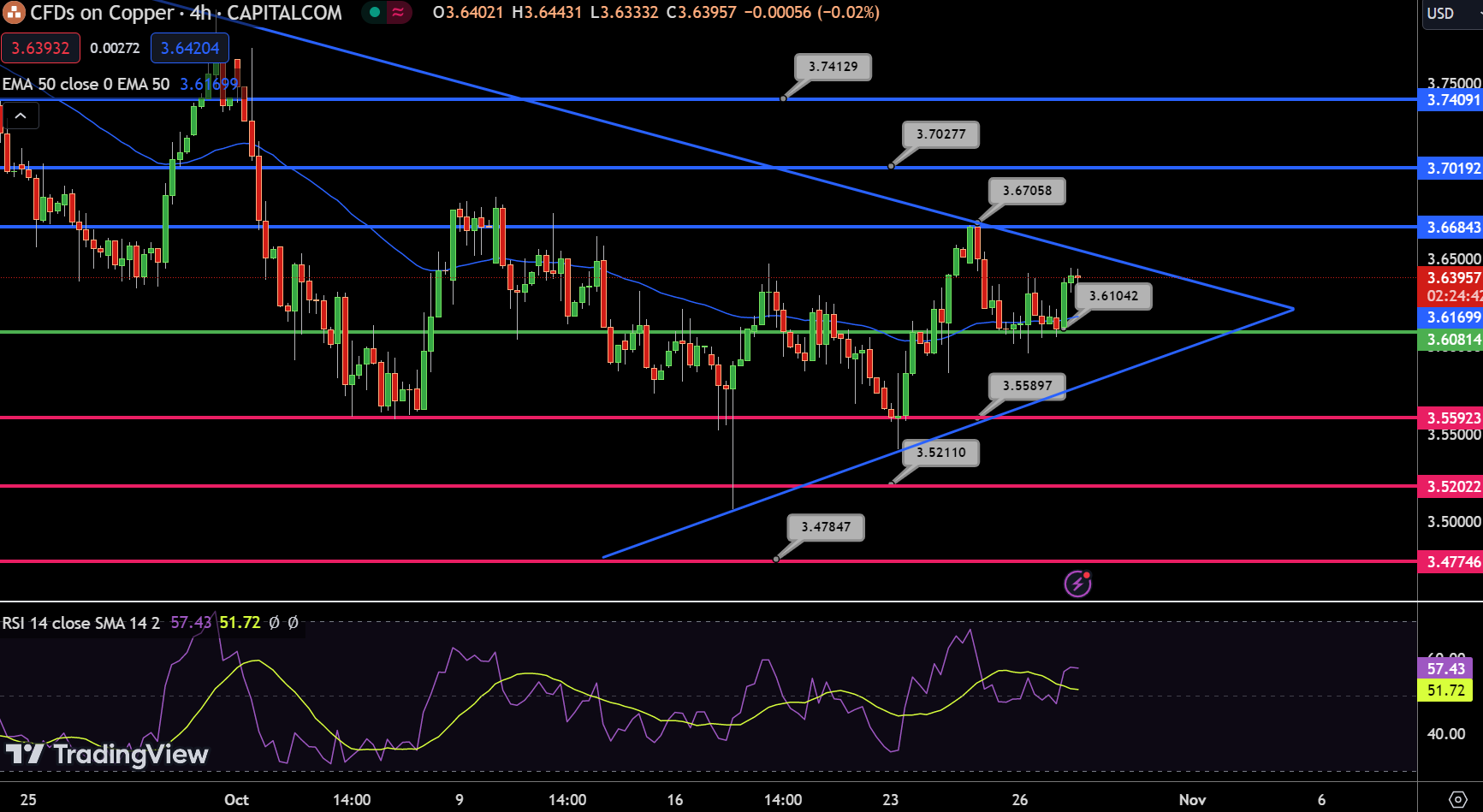The width and height of the screenshot is (1483, 812).
Task: Click the 40.00 RSI scale label
Action: pos(1446,734)
